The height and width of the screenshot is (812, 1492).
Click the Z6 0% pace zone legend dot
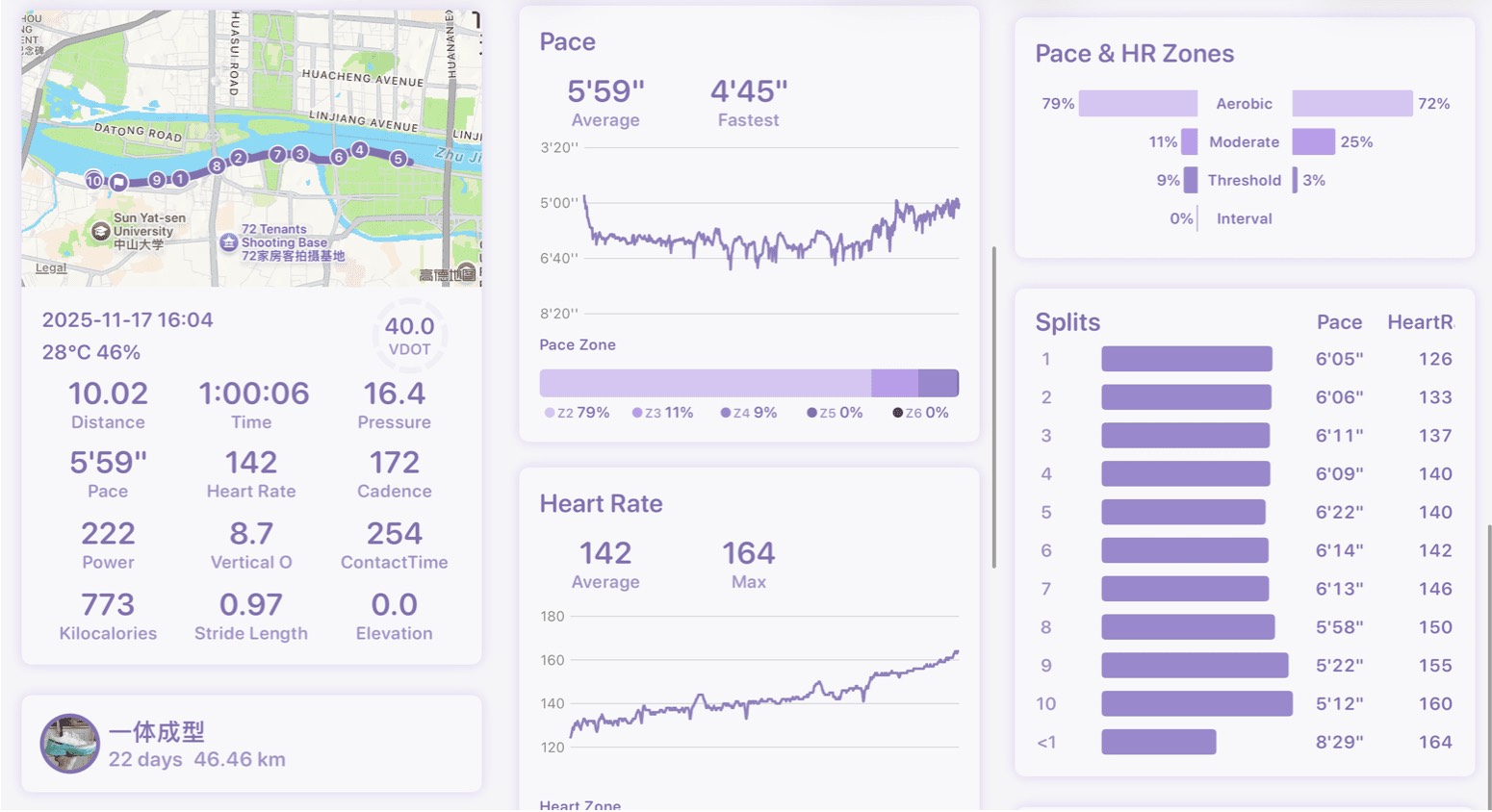[x=897, y=413]
